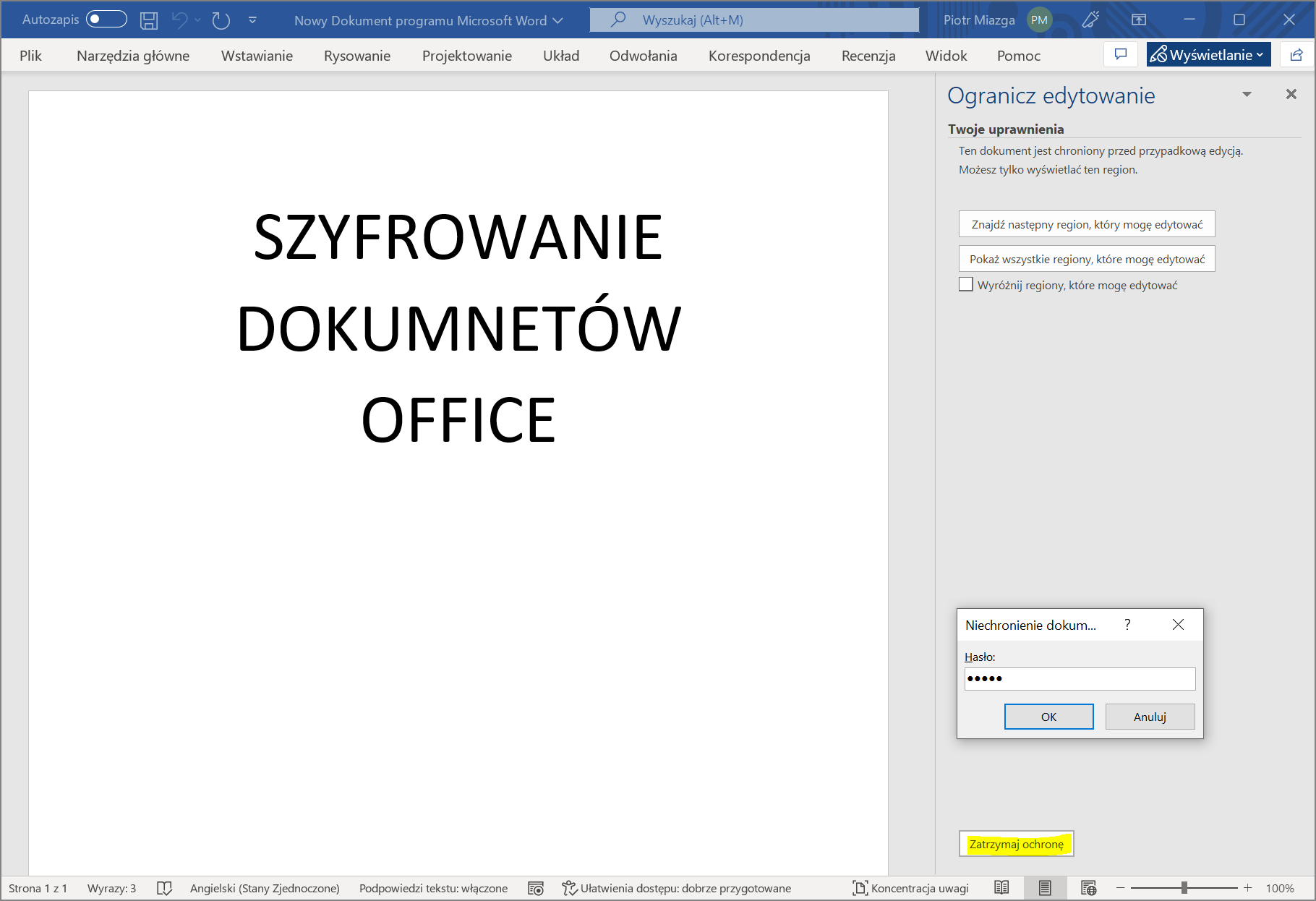
Task: Open Customize Quick Access Toolbar dropdown
Action: tap(252, 20)
